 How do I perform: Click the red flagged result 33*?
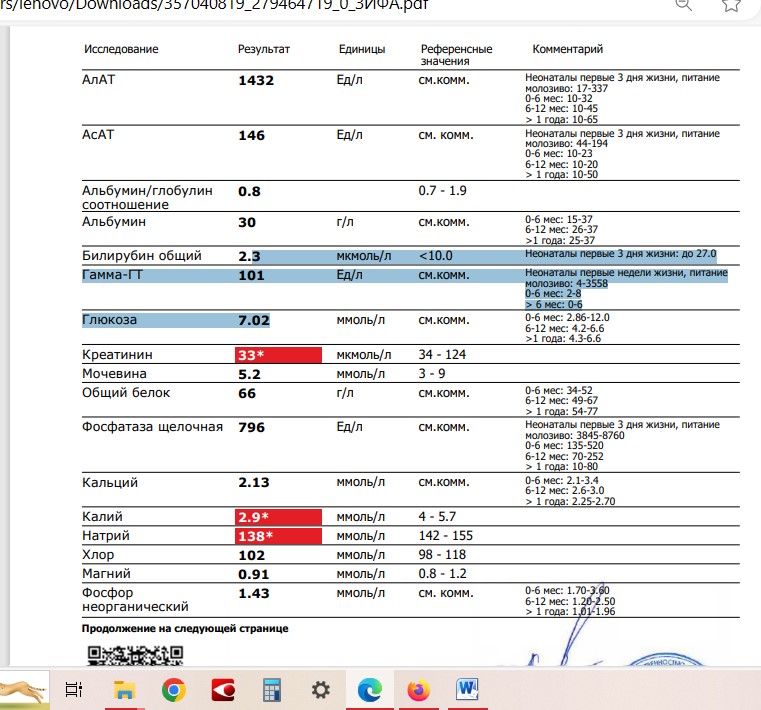(278, 355)
